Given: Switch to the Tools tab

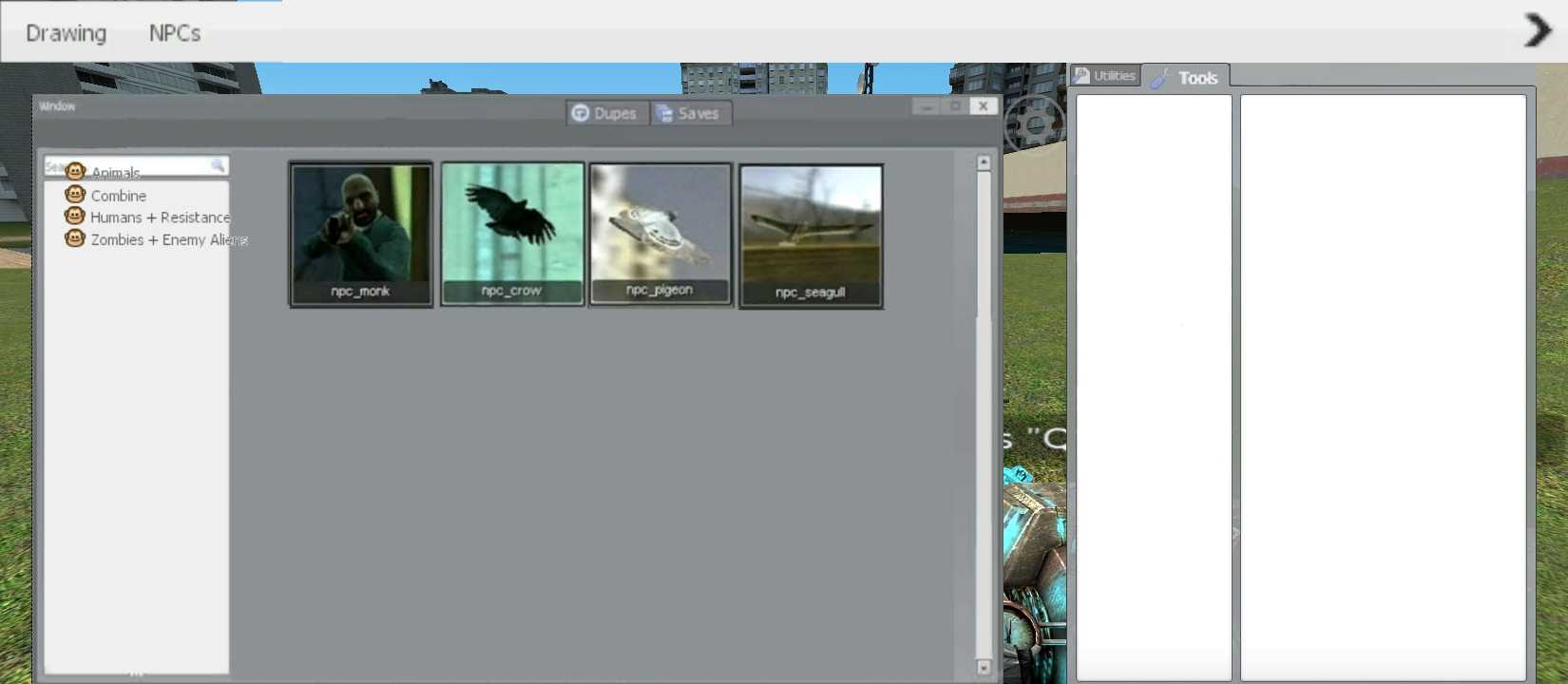Looking at the screenshot, I should [1188, 78].
